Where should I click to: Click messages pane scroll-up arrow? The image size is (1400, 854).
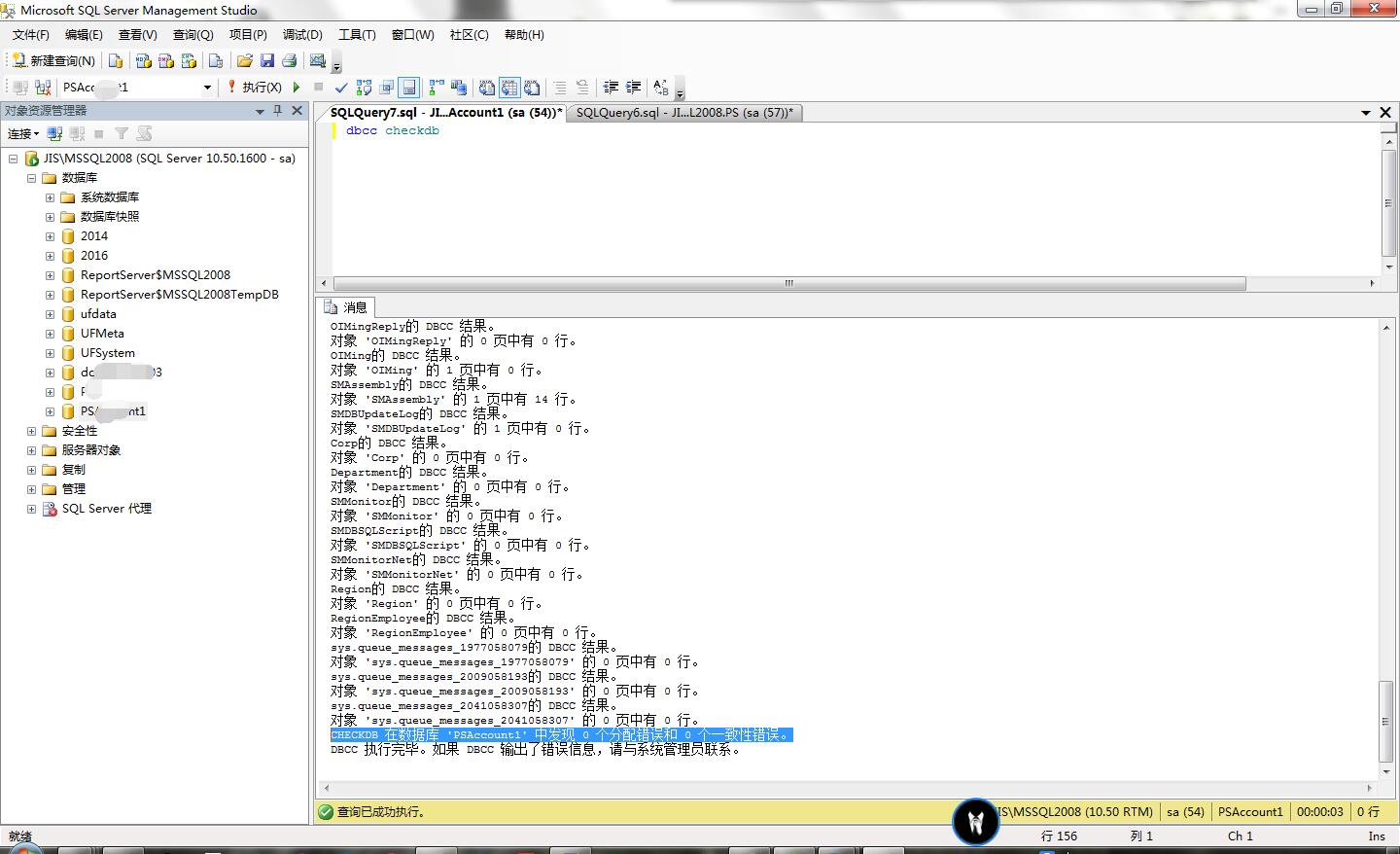[x=1386, y=328]
